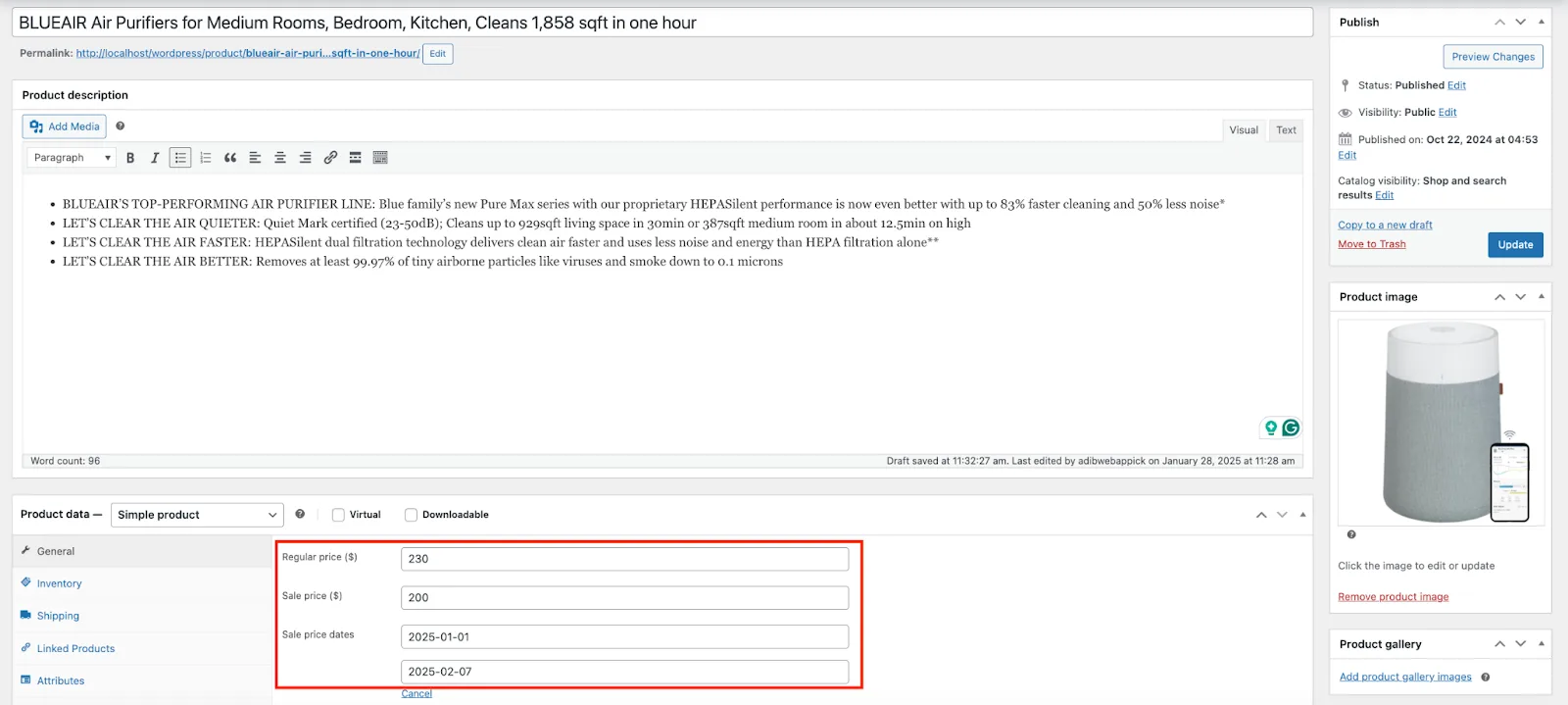
Task: Cancel the sale price schedule
Action: [x=416, y=694]
